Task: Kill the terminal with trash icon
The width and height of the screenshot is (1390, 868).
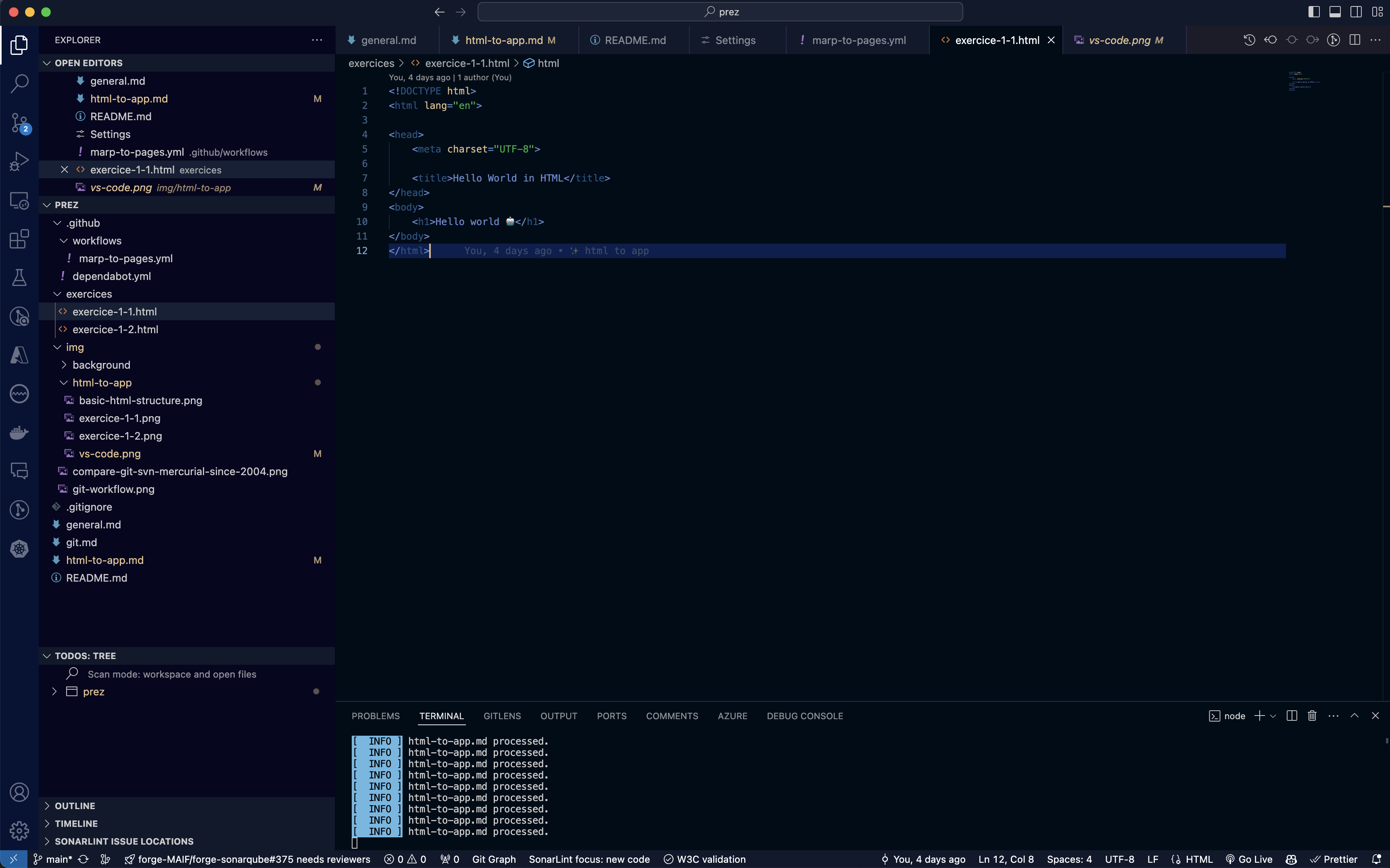Action: (x=1312, y=716)
